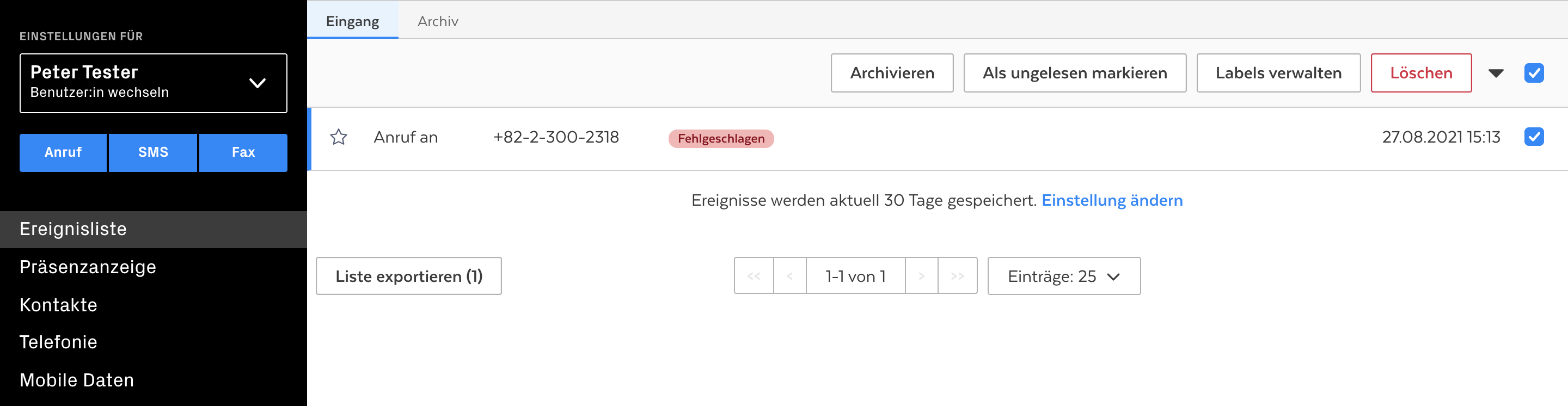
Task: Click the Fehlgeschlagen status label
Action: point(721,139)
